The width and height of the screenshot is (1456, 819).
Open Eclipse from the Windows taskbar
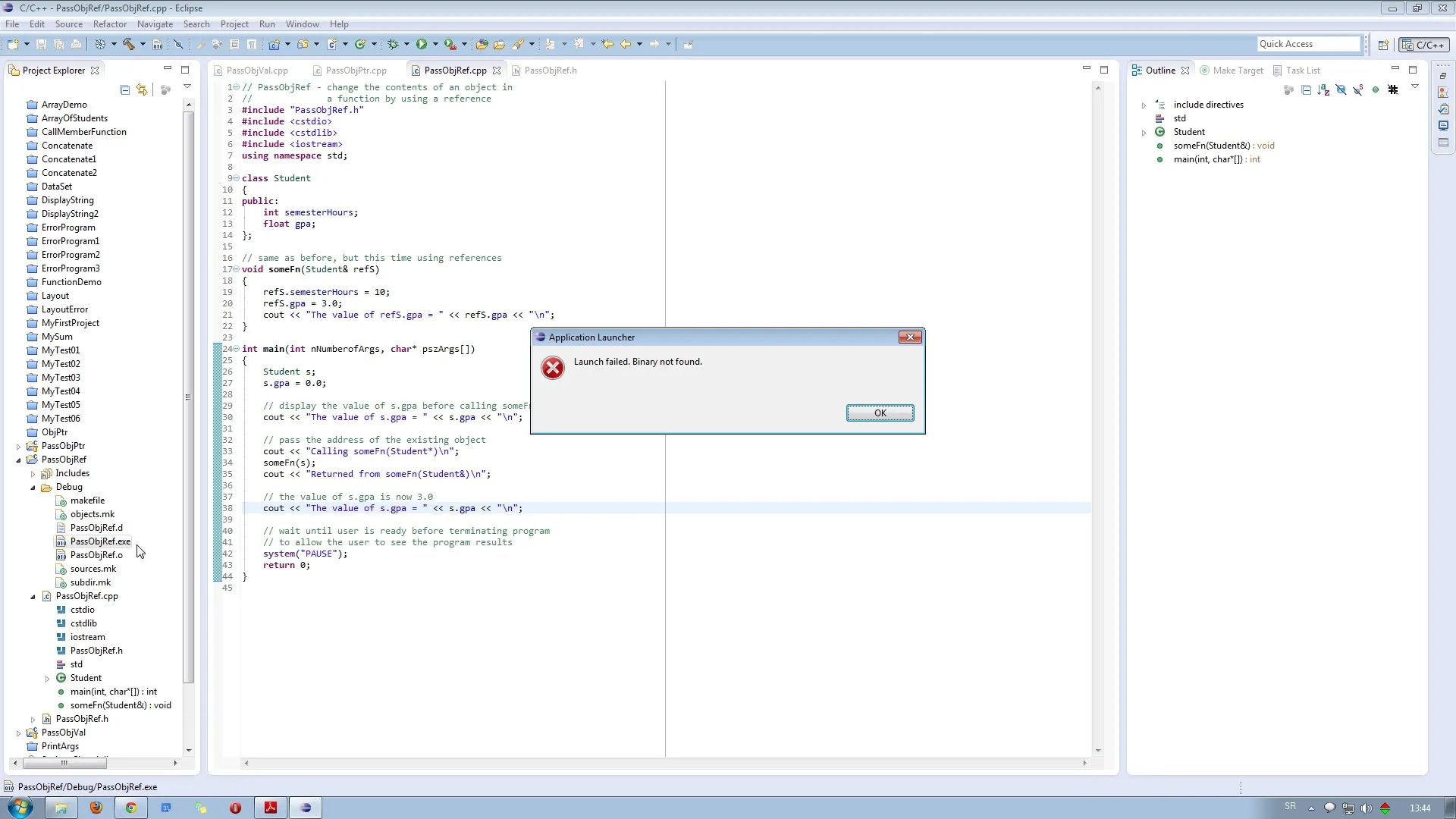tap(306, 808)
